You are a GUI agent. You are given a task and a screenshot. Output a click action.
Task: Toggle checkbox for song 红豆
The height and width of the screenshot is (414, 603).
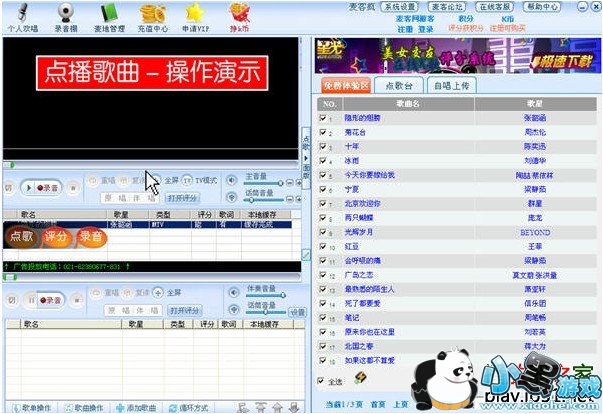(x=323, y=246)
